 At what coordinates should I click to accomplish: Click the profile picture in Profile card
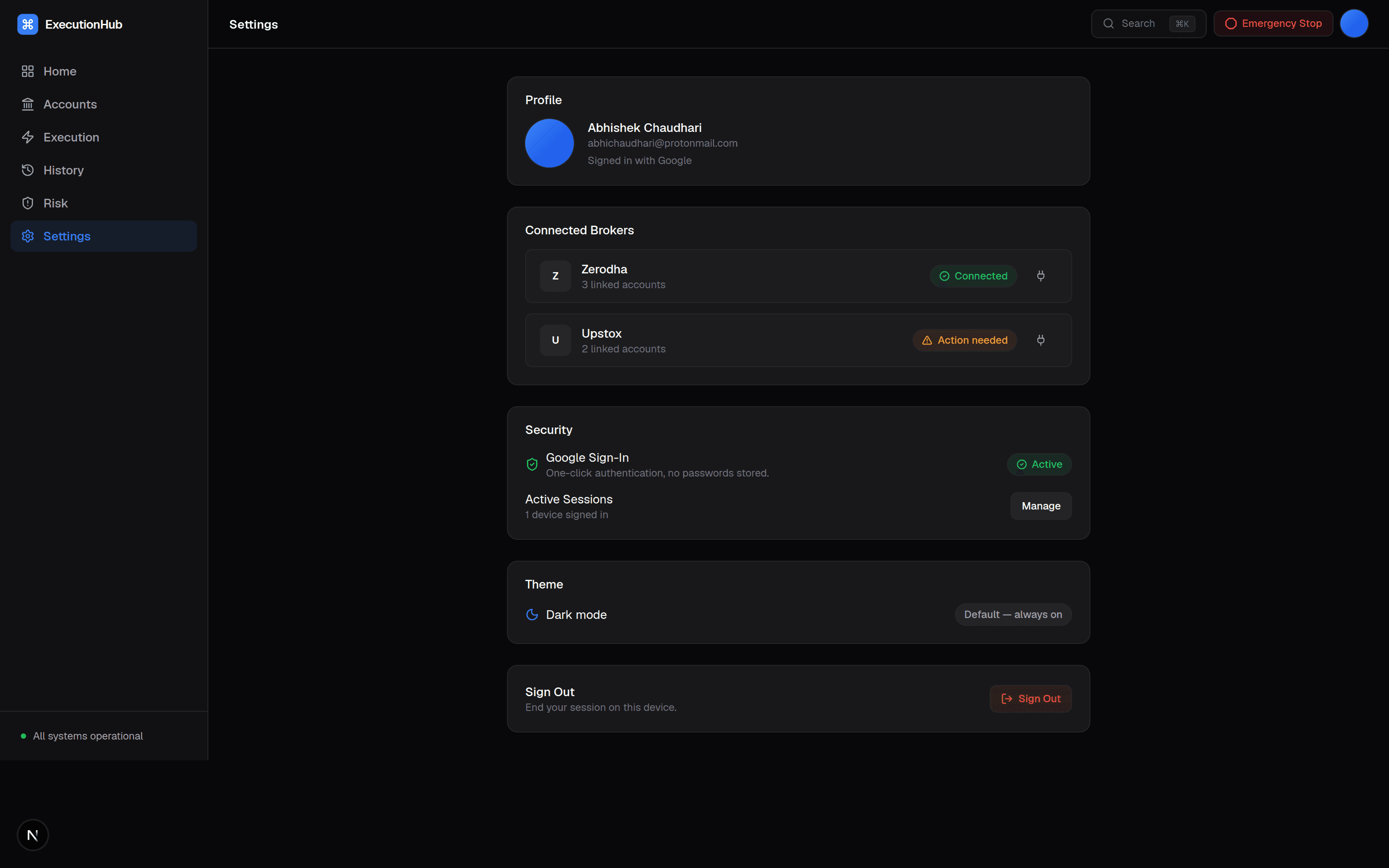click(549, 144)
